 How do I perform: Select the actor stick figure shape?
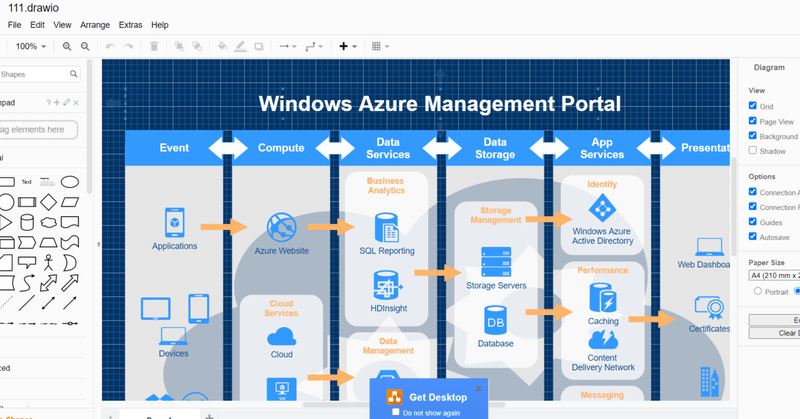(48, 263)
